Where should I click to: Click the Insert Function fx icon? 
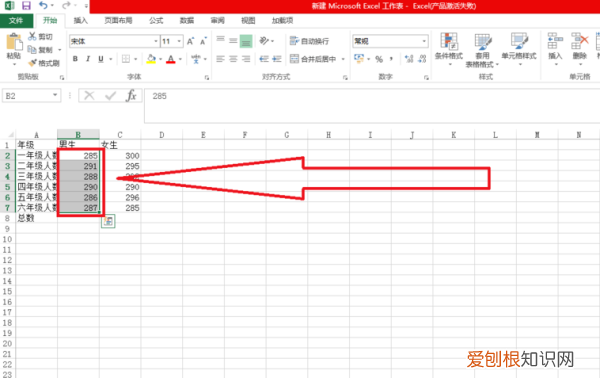pyautogui.click(x=131, y=96)
